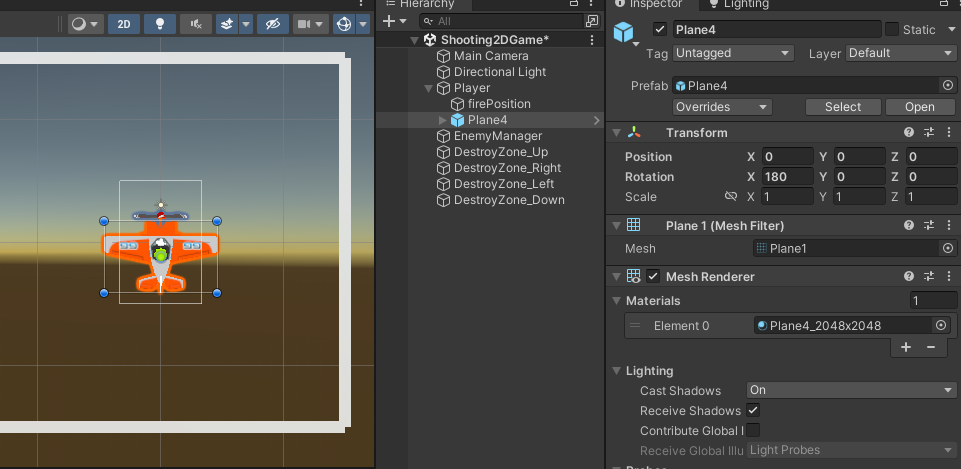The image size is (961, 469).
Task: Open prefab Overrides dropdown
Action: click(x=722, y=107)
